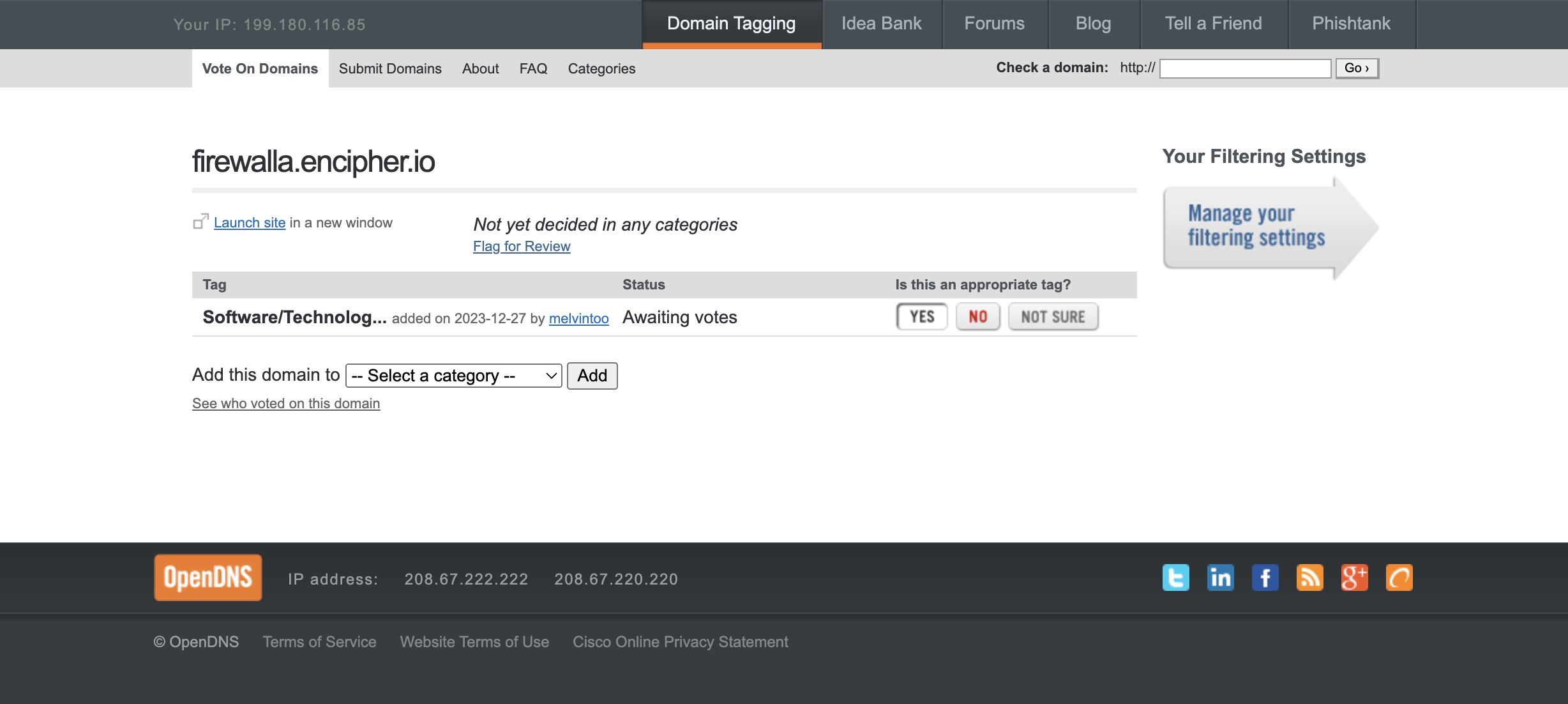Focus the Check a domain input field
1568x704 pixels.
(1245, 68)
